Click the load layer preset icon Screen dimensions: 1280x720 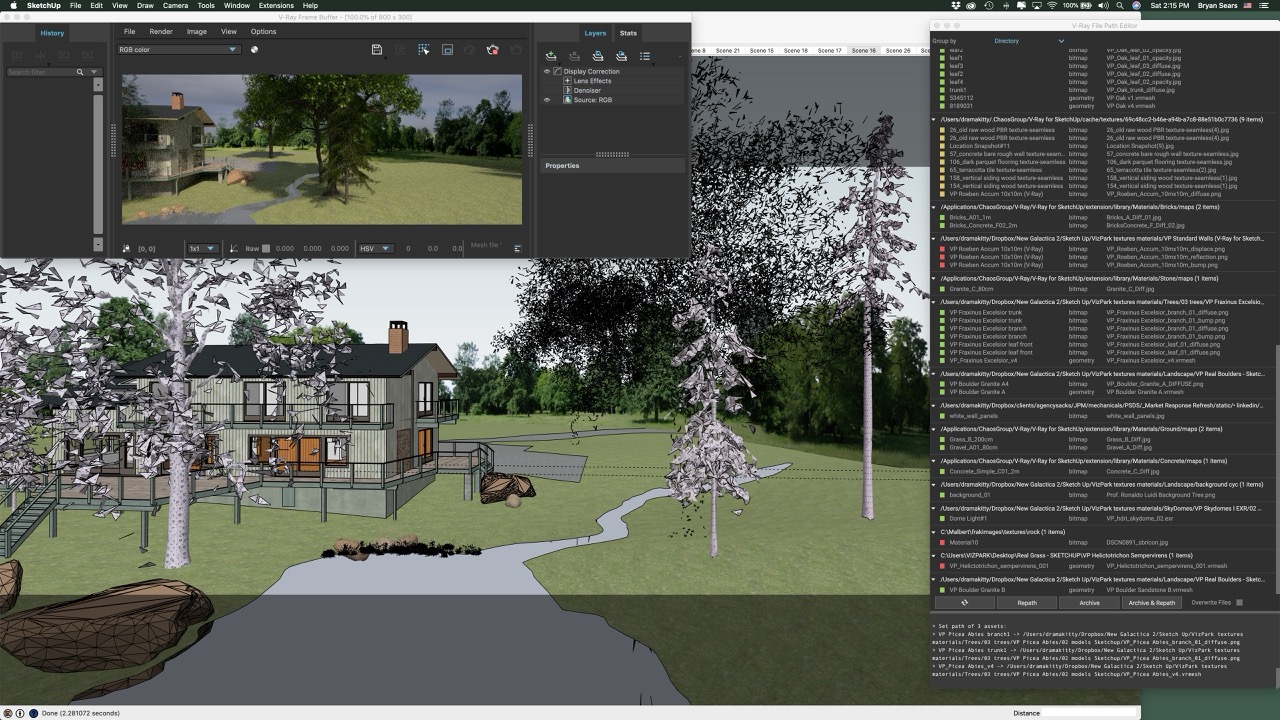[621, 56]
